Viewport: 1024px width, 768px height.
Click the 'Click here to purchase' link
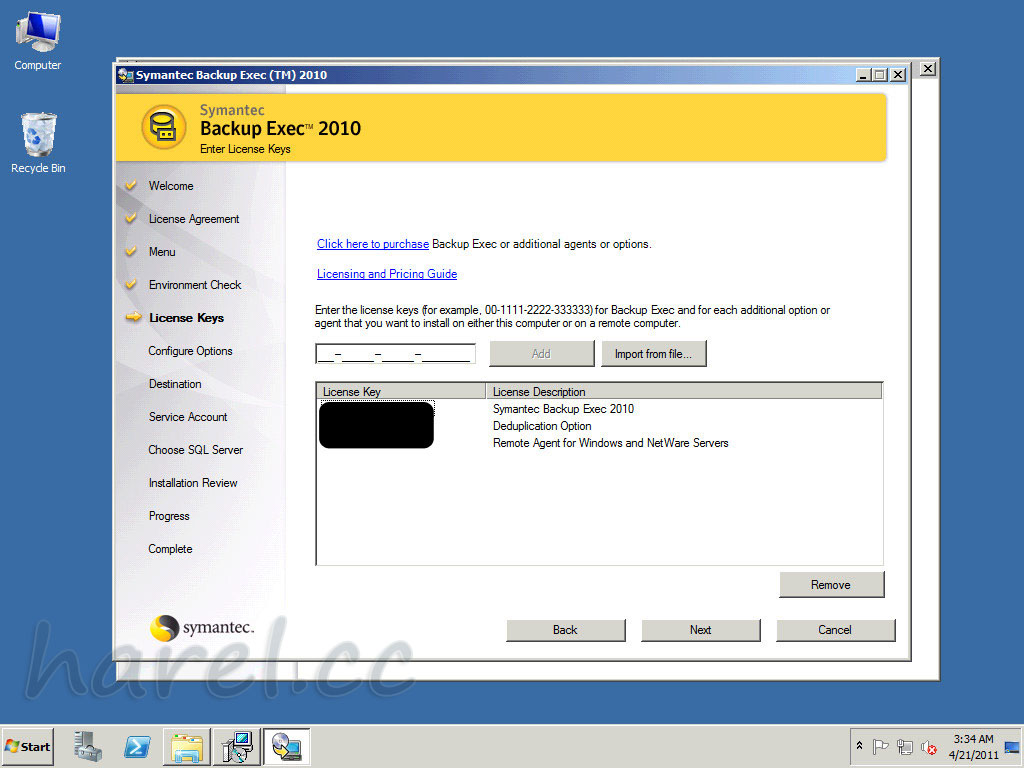[373, 244]
